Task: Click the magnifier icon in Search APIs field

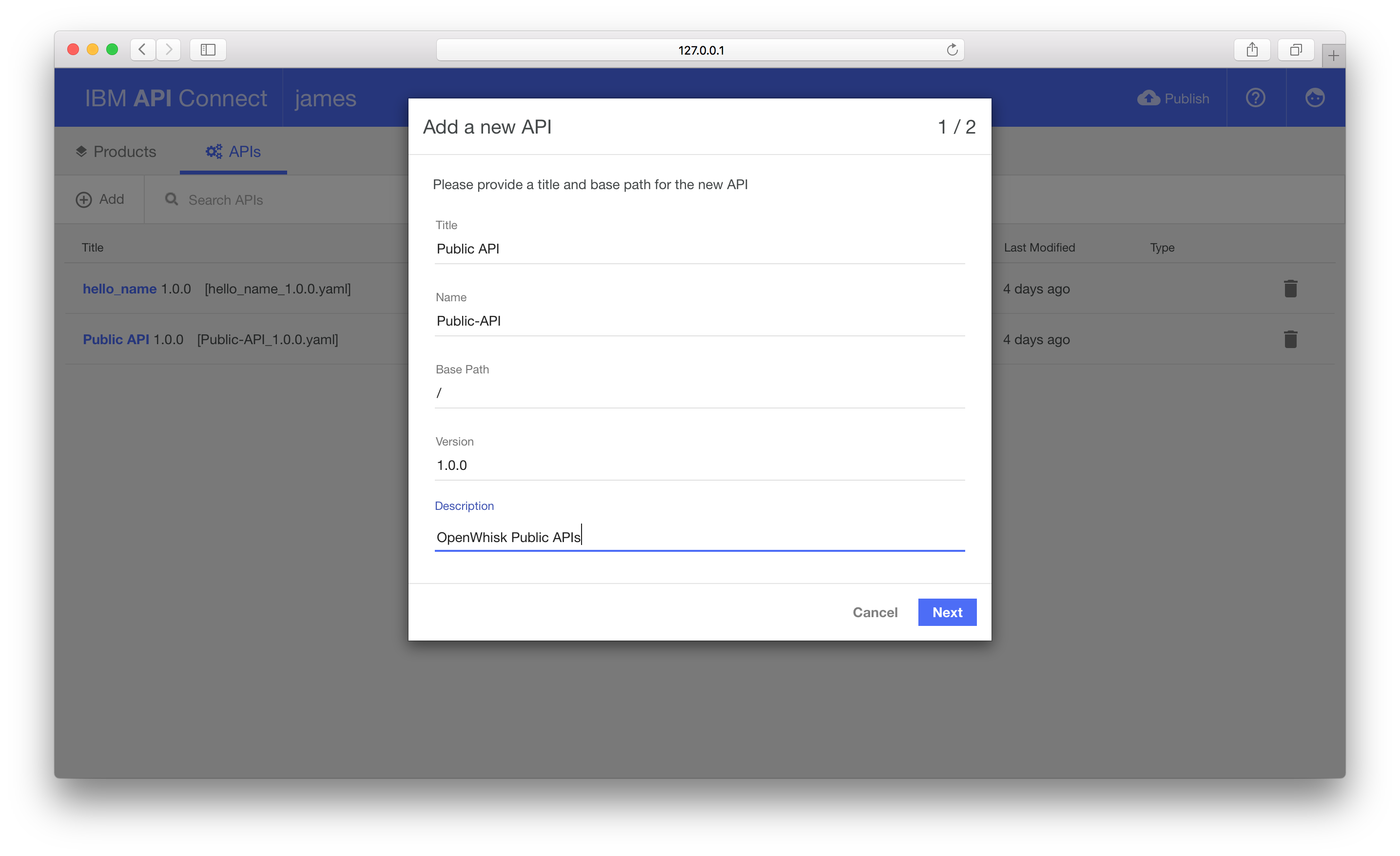Action: coord(171,199)
